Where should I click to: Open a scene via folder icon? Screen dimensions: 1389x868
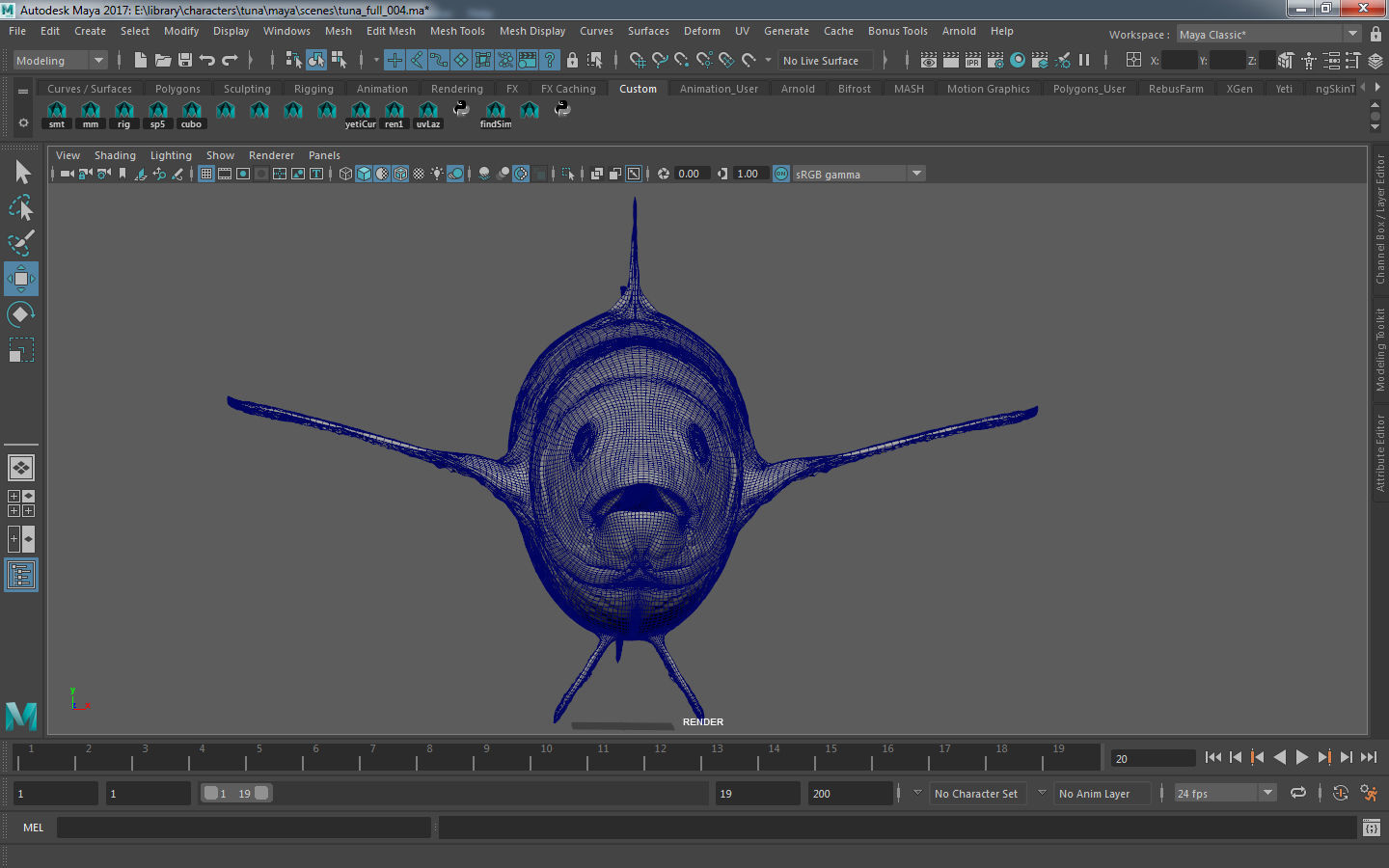pyautogui.click(x=163, y=61)
